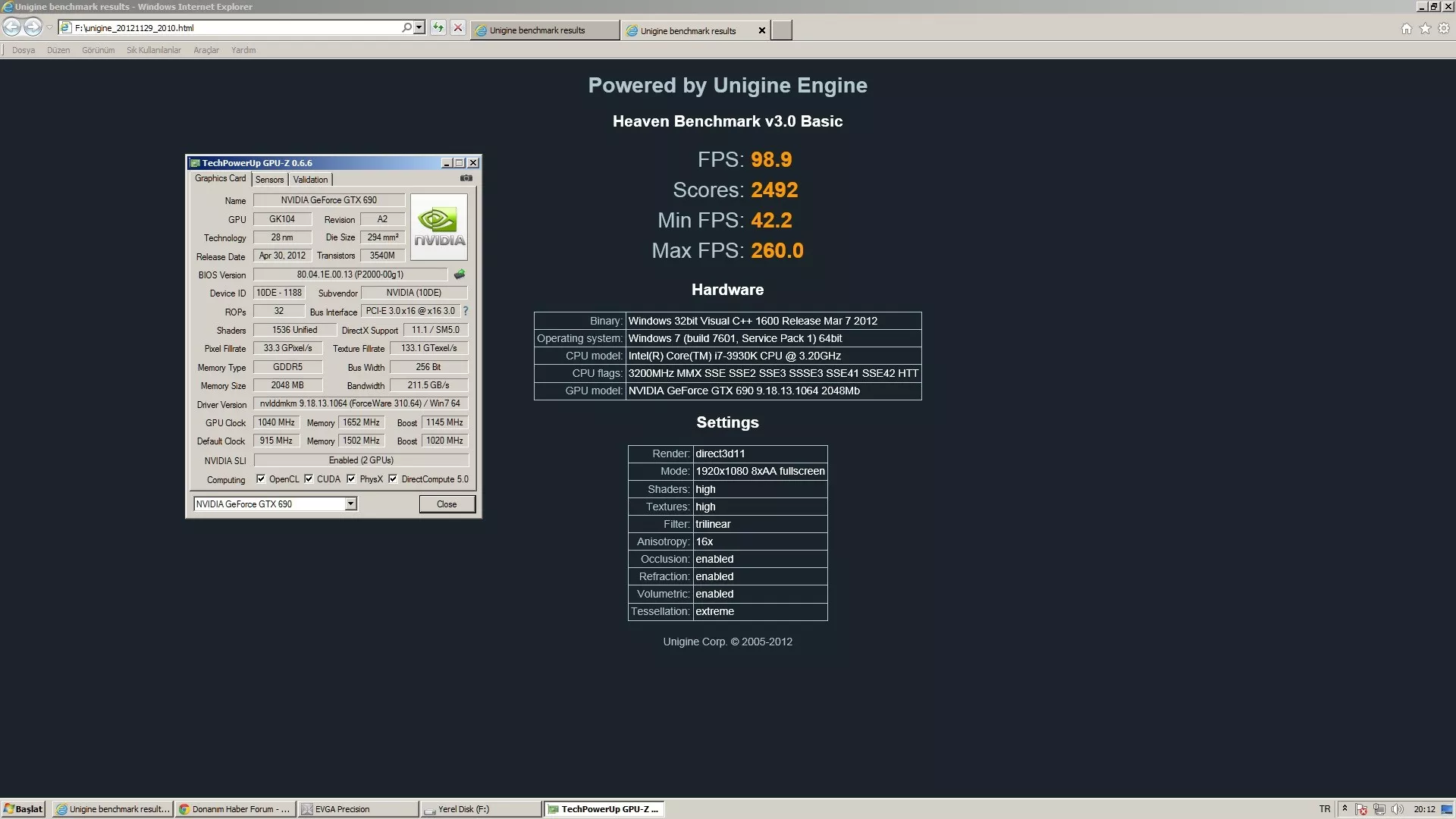Switch to the Validation tab in GPU-Z
This screenshot has height=819, width=1456.
[310, 180]
